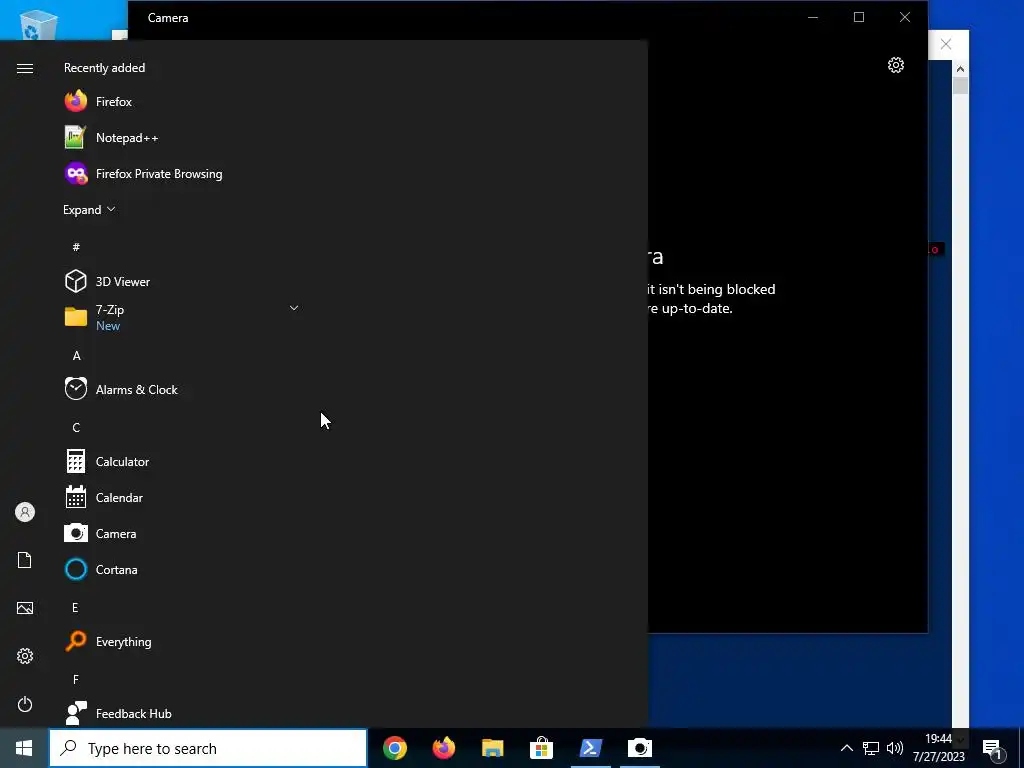
Task: Click the Power button in Start
Action: [25, 704]
